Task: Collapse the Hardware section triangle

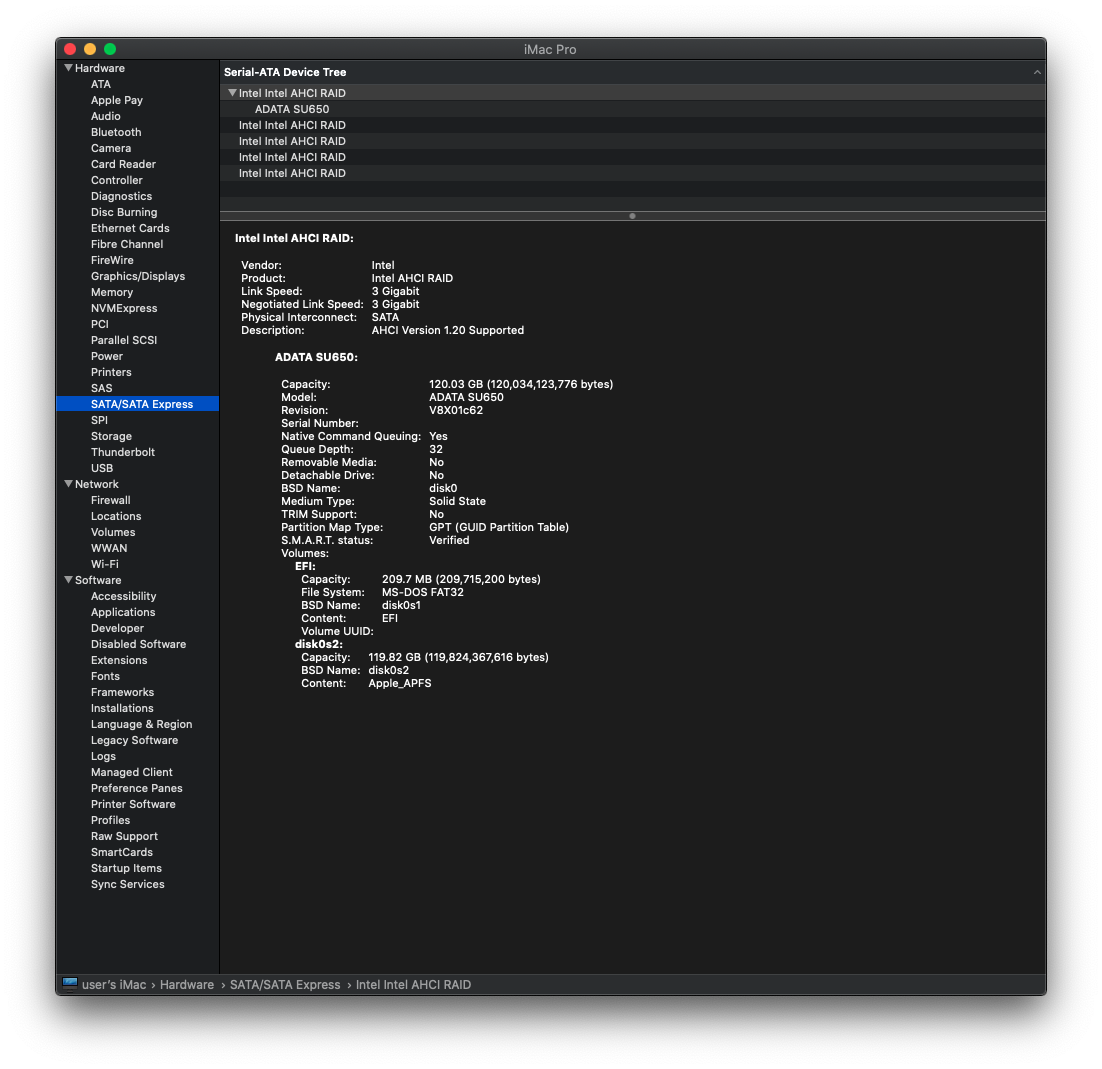Action: point(68,68)
